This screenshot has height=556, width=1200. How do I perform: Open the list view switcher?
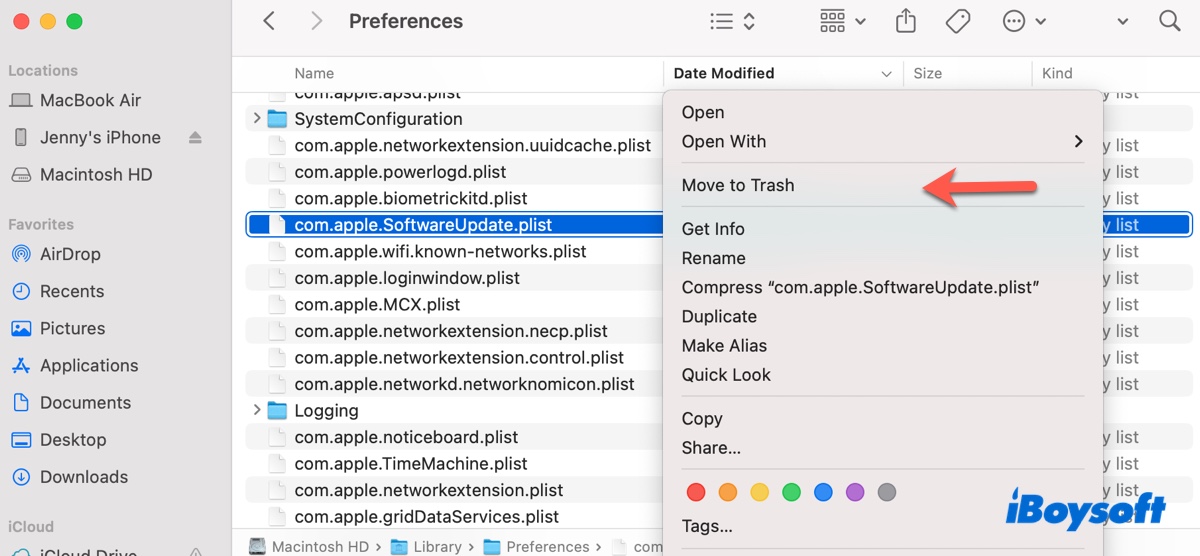[732, 21]
